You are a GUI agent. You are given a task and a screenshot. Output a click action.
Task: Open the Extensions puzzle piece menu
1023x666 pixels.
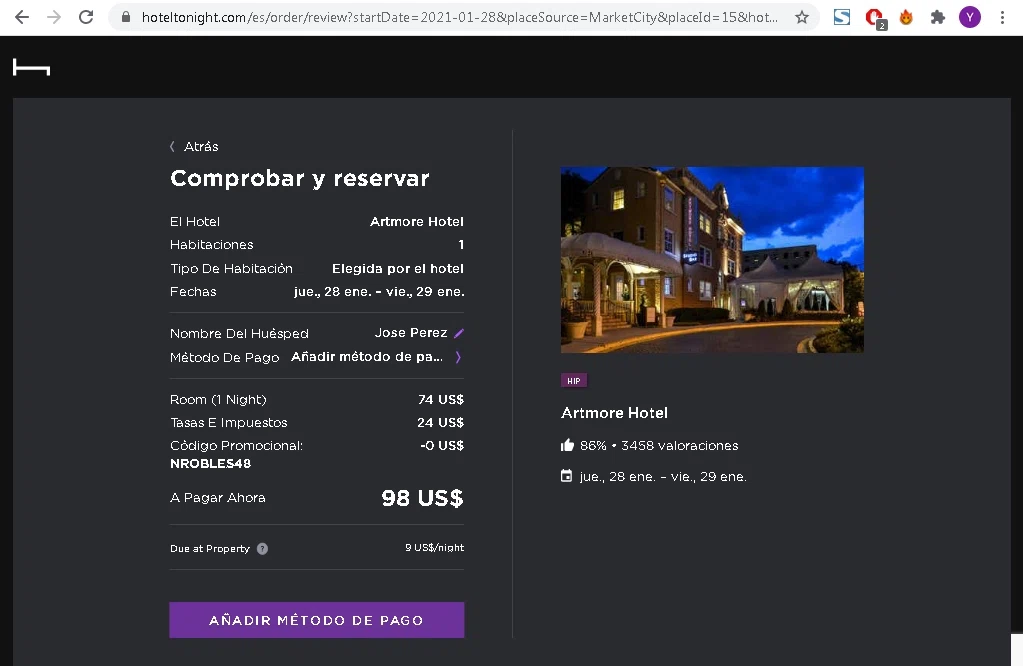click(938, 17)
